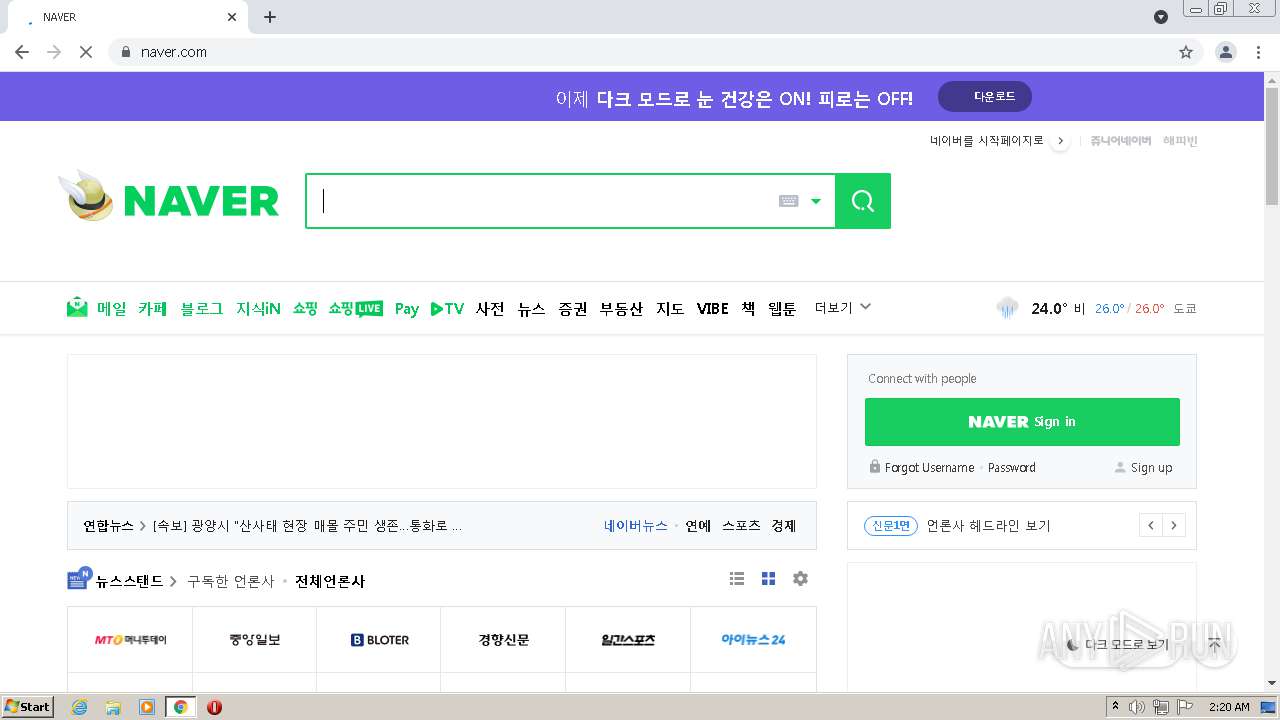Open 책 books link
This screenshot has height=720, width=1280.
click(x=748, y=308)
